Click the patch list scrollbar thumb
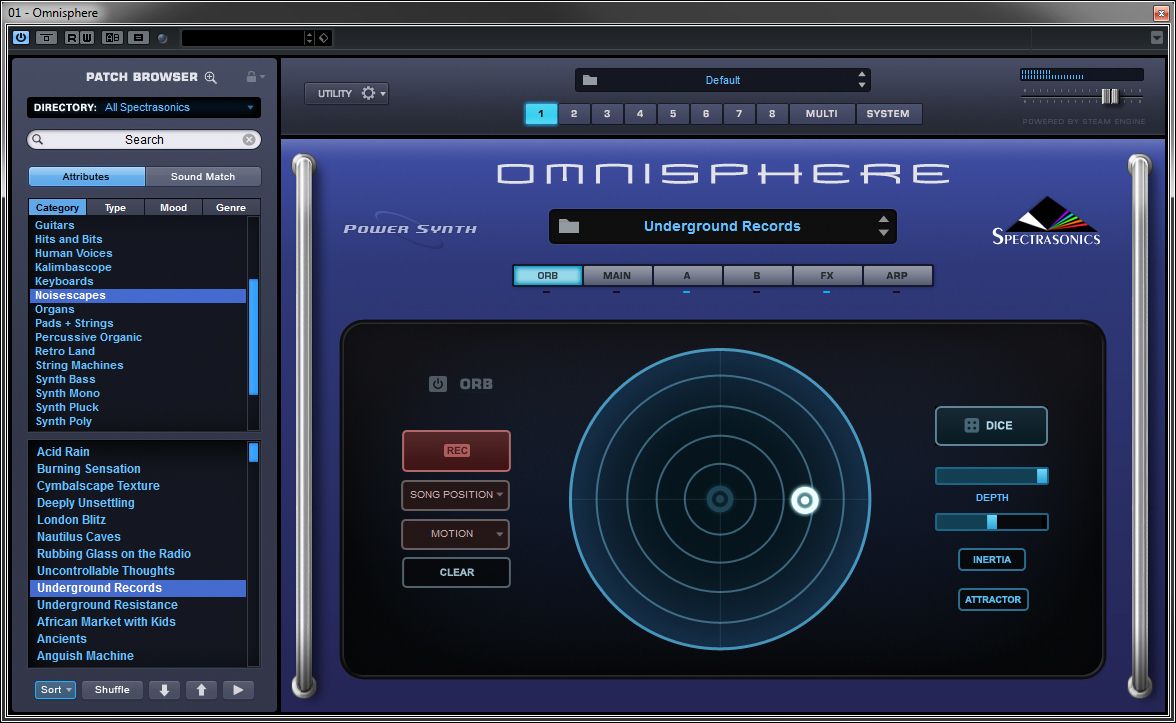Image resolution: width=1176 pixels, height=723 pixels. 254,452
